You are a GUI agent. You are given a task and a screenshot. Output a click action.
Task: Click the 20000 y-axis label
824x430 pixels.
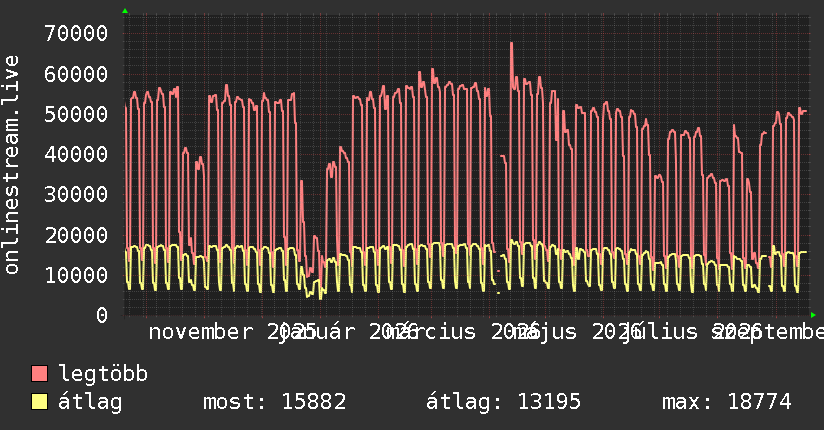(x=76, y=235)
